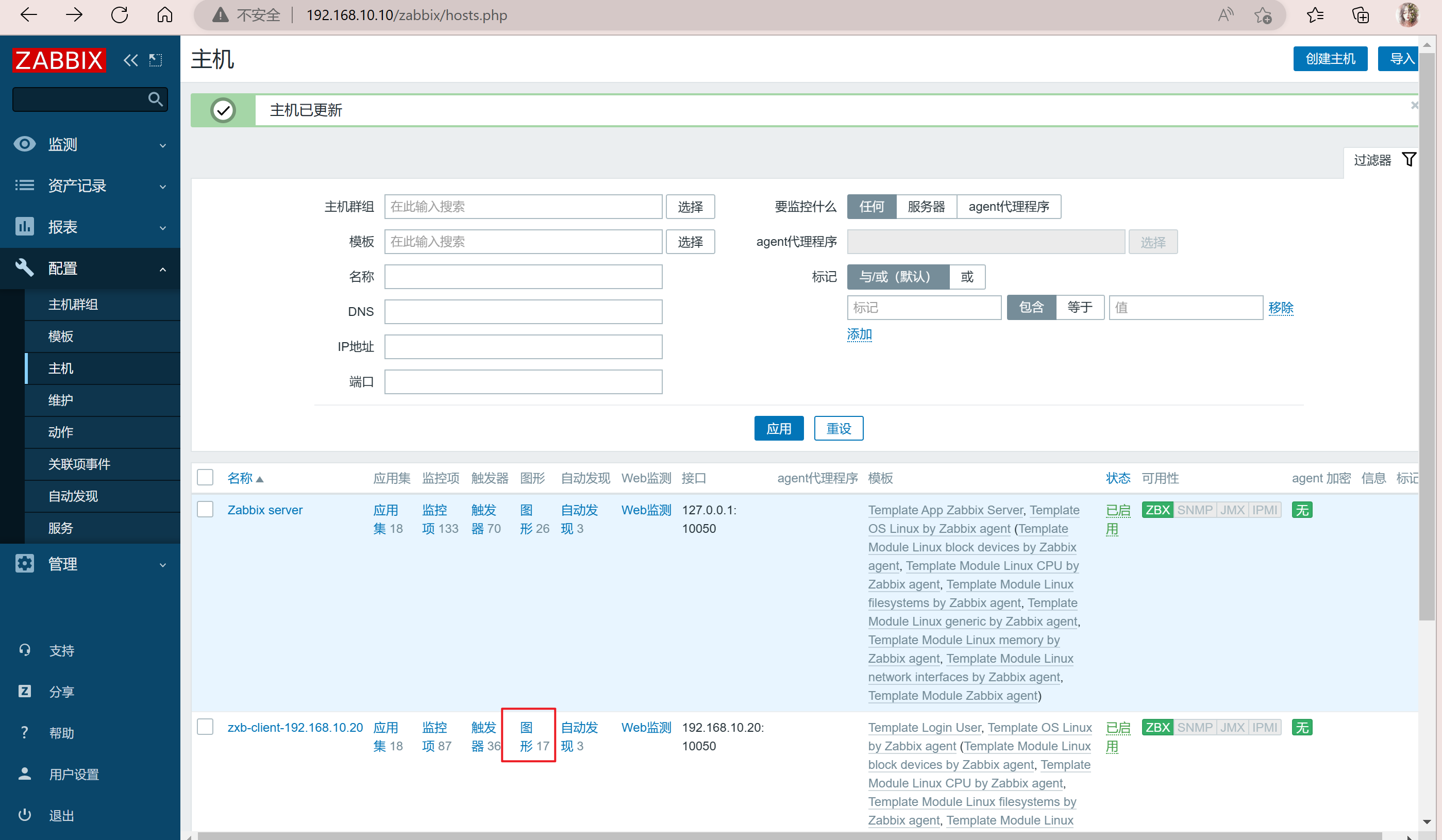1442x840 pixels.
Task: Select 任何 for what to monitor
Action: pyautogui.click(x=871, y=207)
